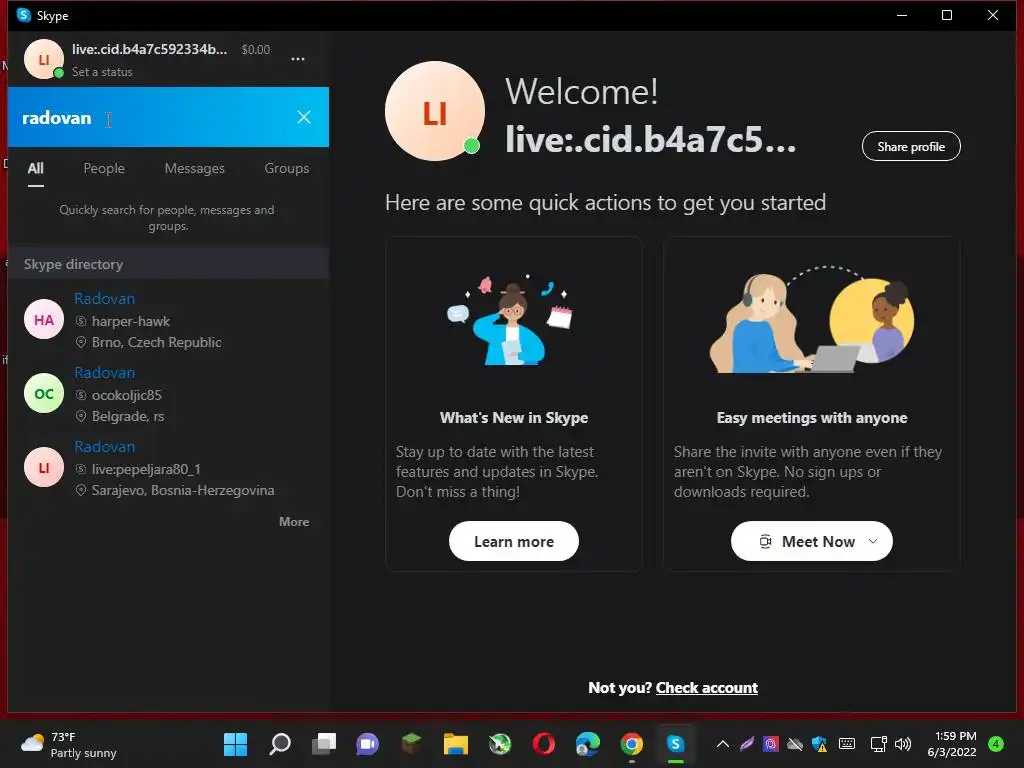The width and height of the screenshot is (1024, 768).
Task: Select the Radovan name above harper-hawk
Action: [104, 298]
